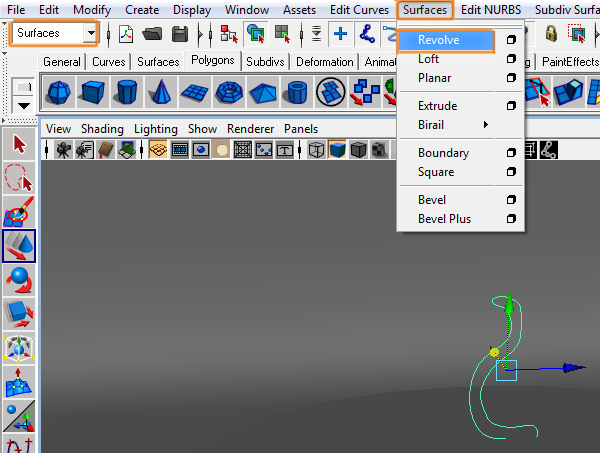The image size is (600, 453).
Task: Switch to the Curves shelf tab
Action: coord(109,62)
